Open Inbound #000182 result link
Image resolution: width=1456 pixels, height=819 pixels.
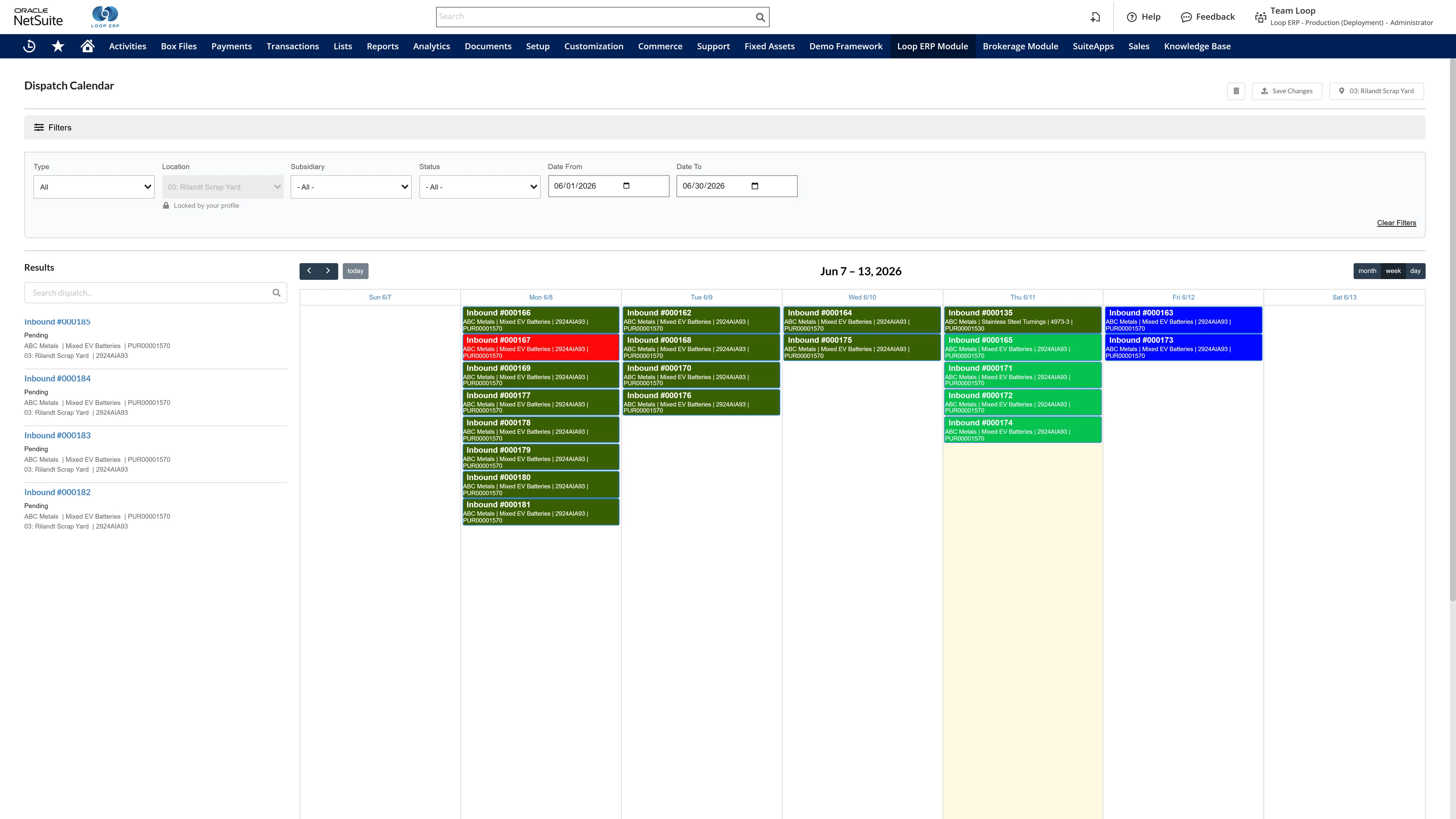point(57,492)
